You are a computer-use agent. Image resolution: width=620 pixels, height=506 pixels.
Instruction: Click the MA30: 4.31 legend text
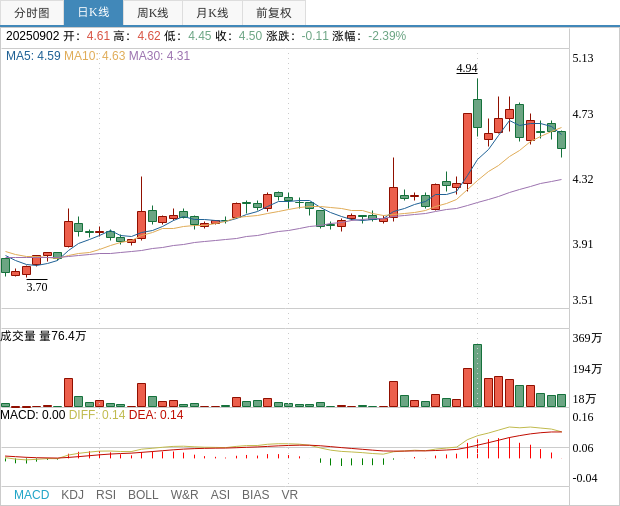(x=159, y=56)
